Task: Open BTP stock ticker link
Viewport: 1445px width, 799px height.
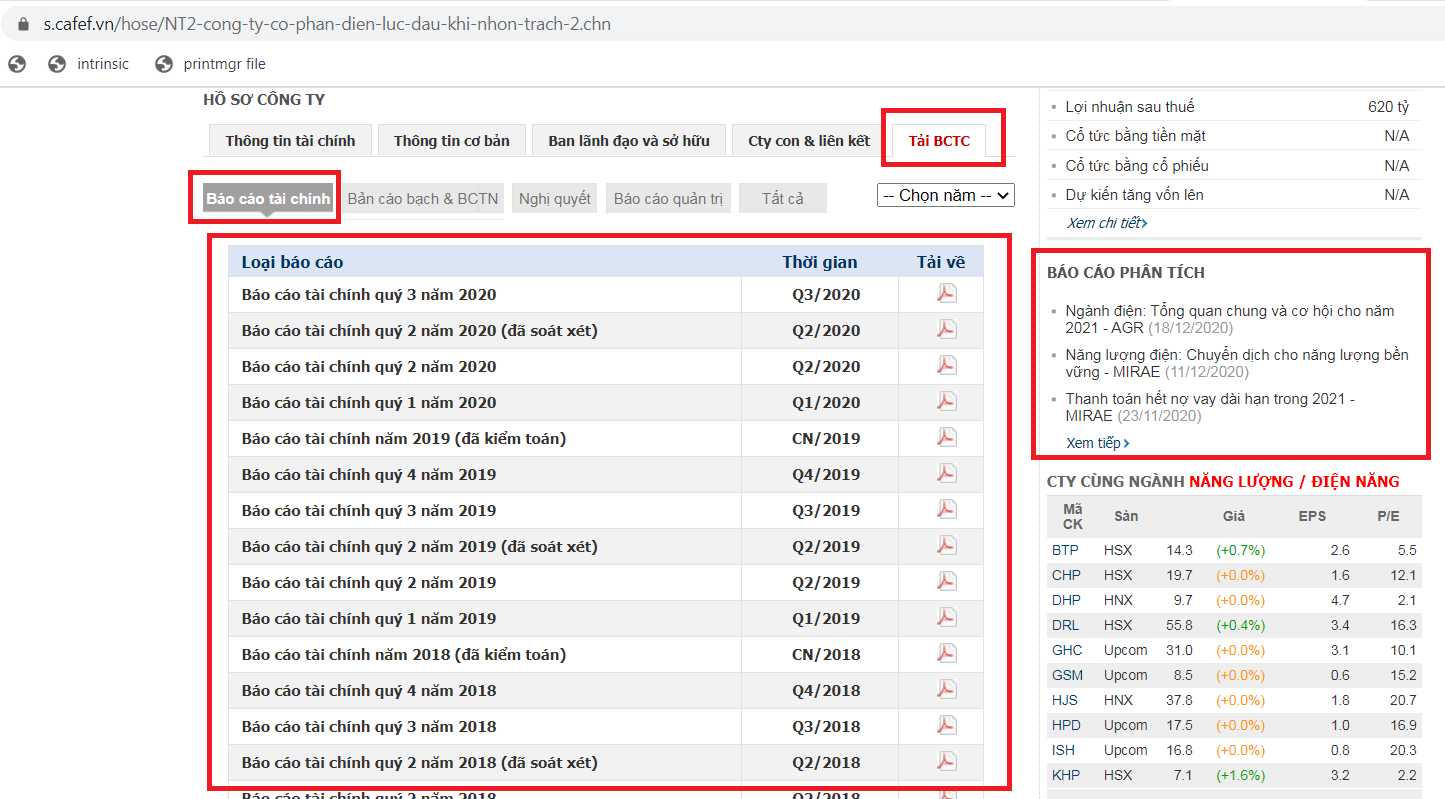Action: 1065,550
